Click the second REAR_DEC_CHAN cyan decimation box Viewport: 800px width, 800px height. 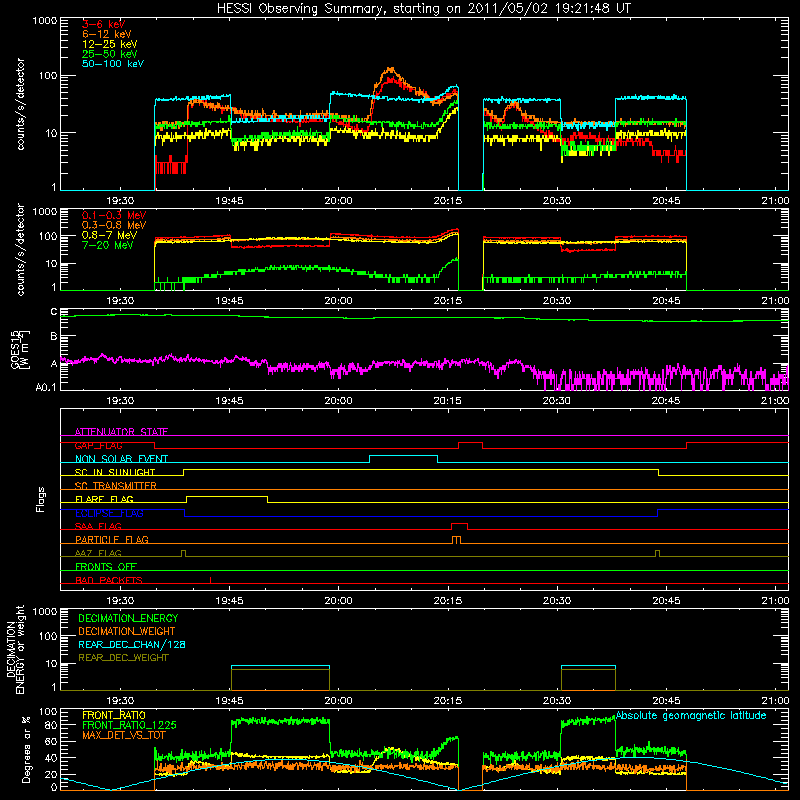tap(588, 666)
